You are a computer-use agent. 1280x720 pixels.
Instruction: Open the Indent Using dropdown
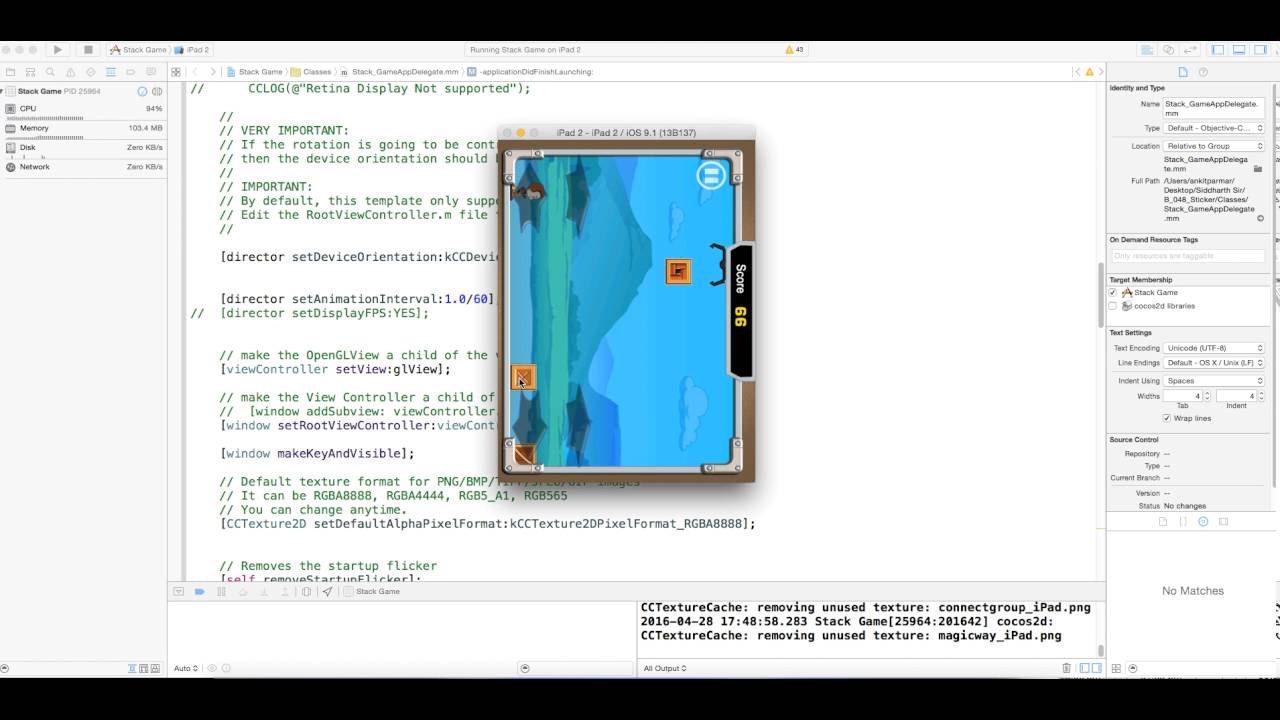point(1214,381)
